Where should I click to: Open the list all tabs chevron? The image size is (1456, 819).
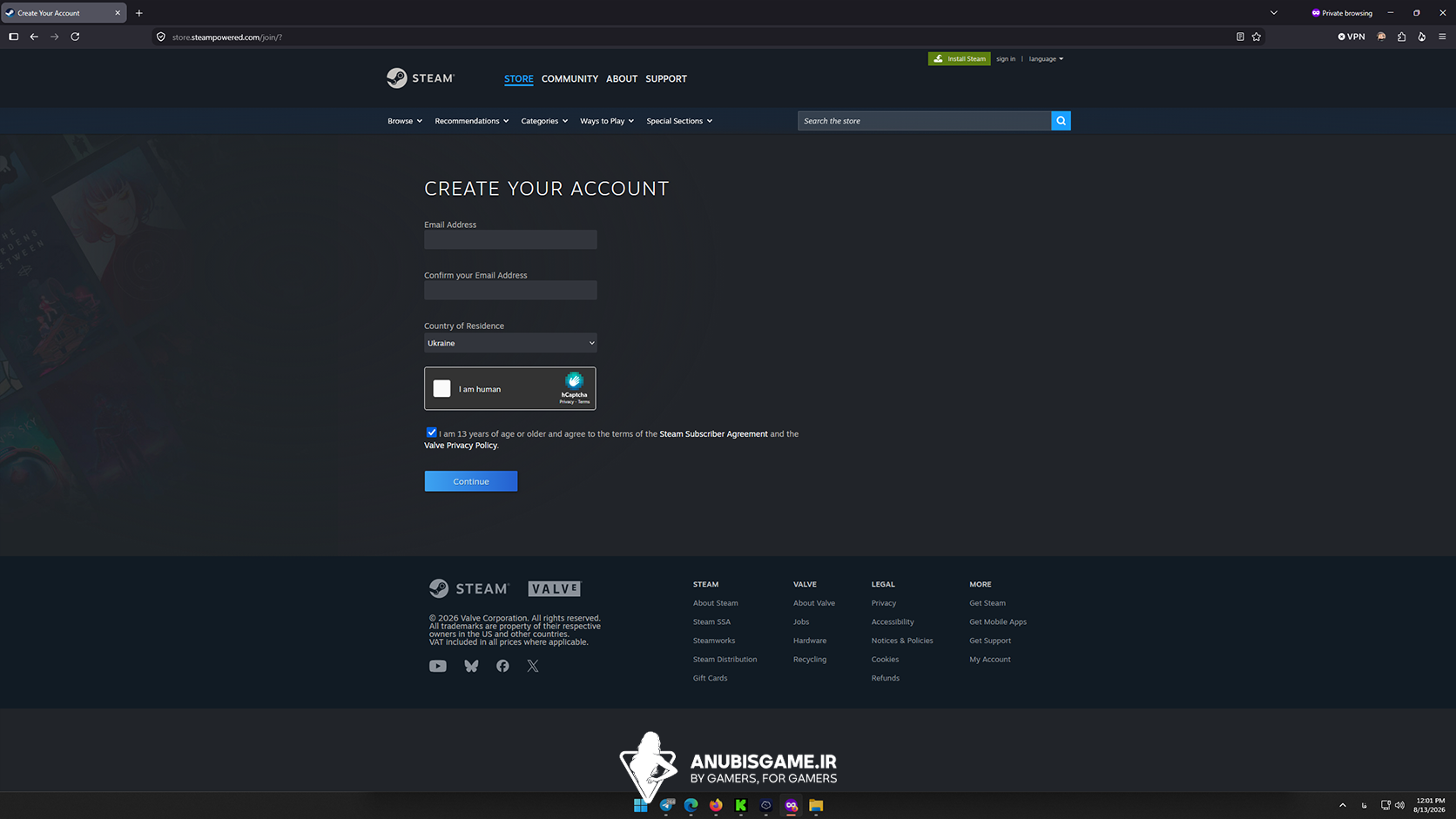point(1274,13)
